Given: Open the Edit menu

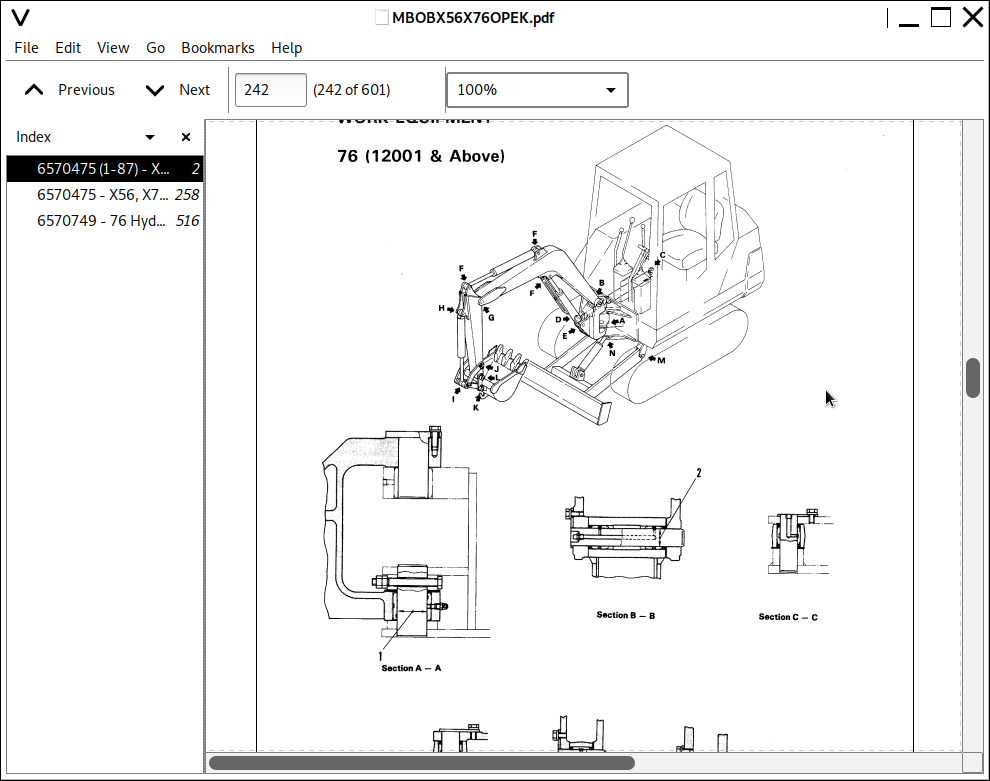Looking at the screenshot, I should click(68, 48).
